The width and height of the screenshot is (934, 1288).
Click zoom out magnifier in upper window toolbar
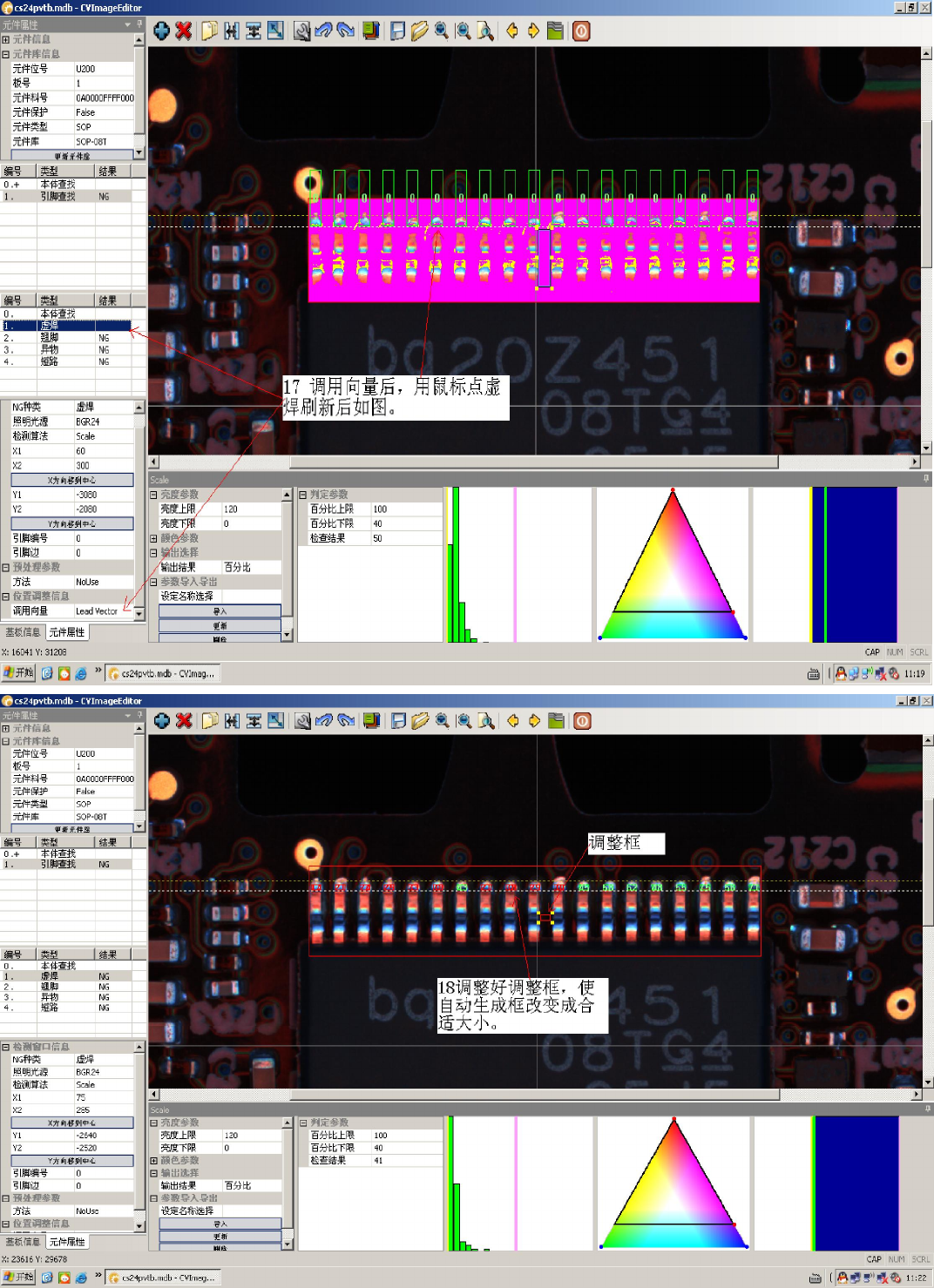point(464,31)
